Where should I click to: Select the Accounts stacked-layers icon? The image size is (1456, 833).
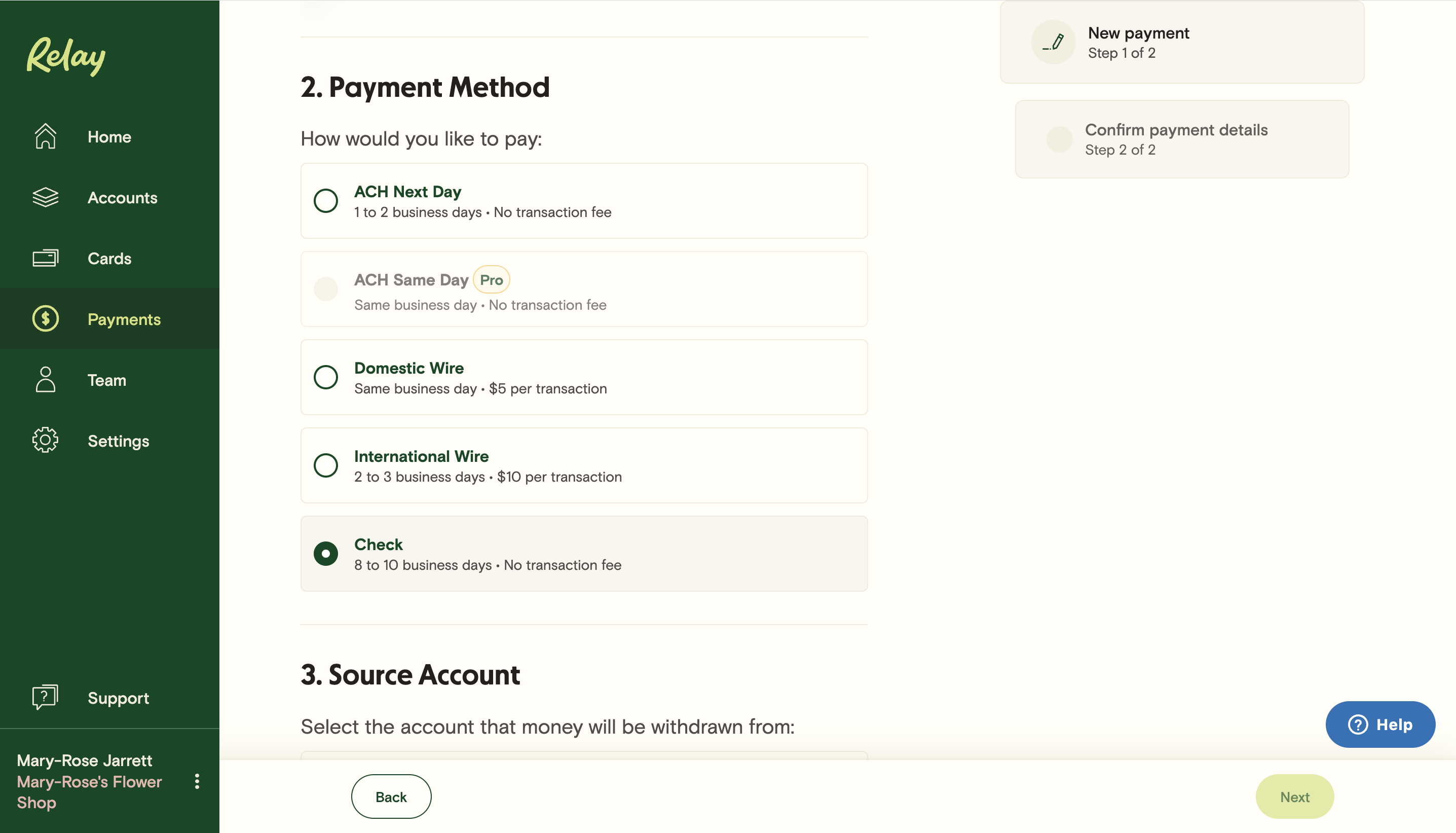click(x=45, y=197)
